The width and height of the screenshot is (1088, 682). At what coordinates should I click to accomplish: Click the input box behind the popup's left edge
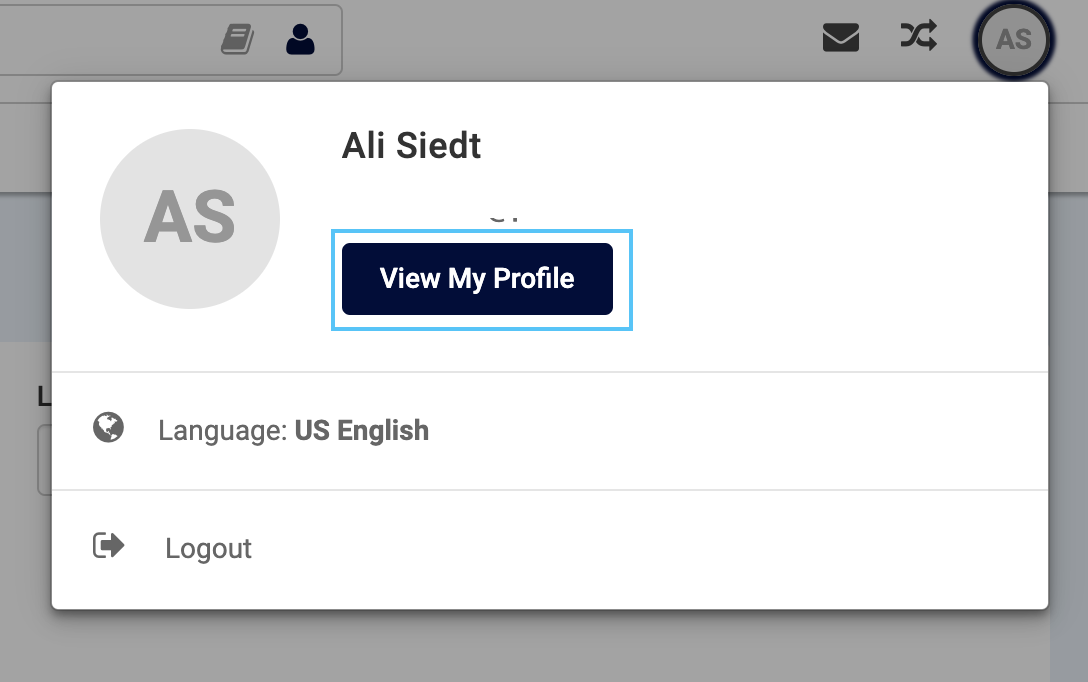[x=44, y=460]
